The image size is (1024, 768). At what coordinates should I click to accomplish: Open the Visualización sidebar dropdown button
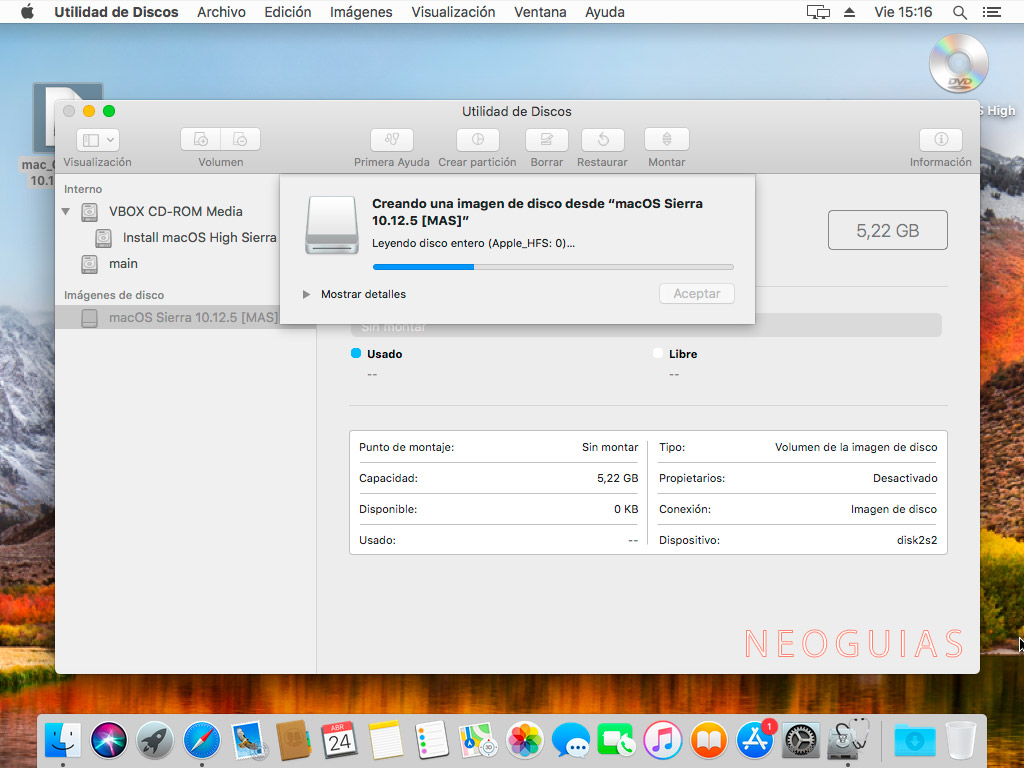pyautogui.click(x=98, y=140)
